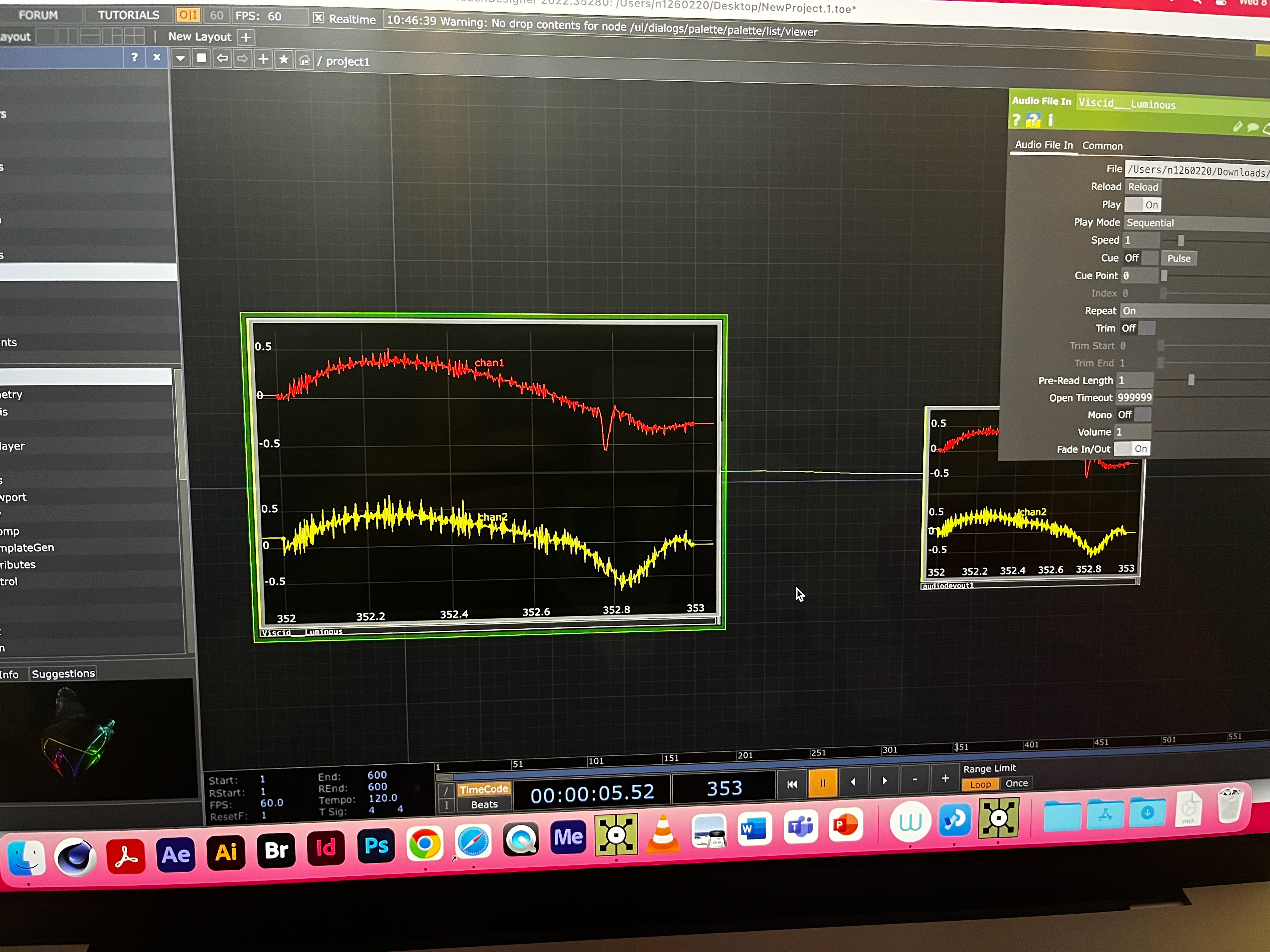
Task: Open the Play Mode Sequential dropdown
Action: click(x=1197, y=223)
